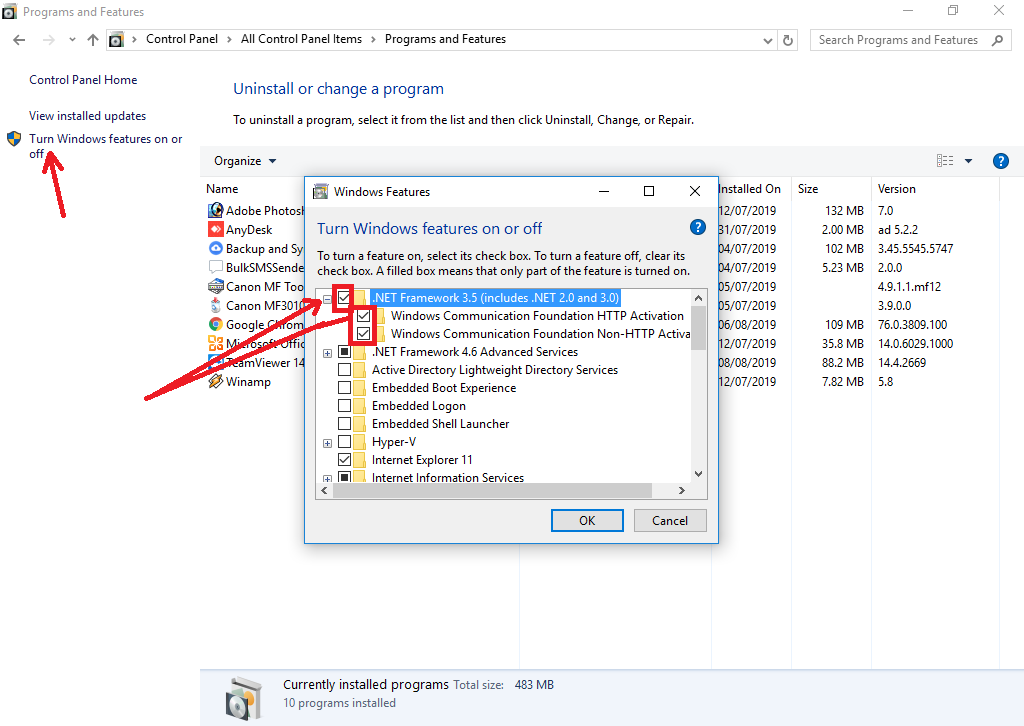Uncheck the Internet Explorer 11 checkbox

[344, 460]
